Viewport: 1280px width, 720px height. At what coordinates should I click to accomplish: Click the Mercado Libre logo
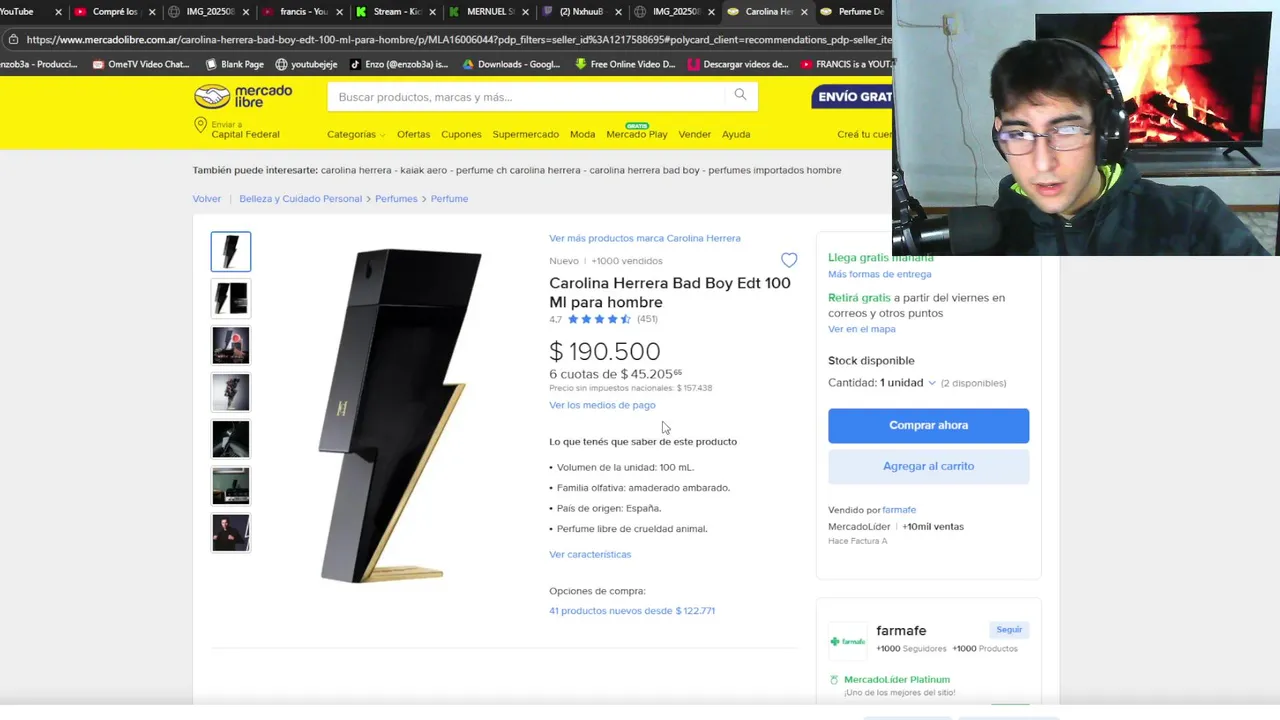coord(243,96)
